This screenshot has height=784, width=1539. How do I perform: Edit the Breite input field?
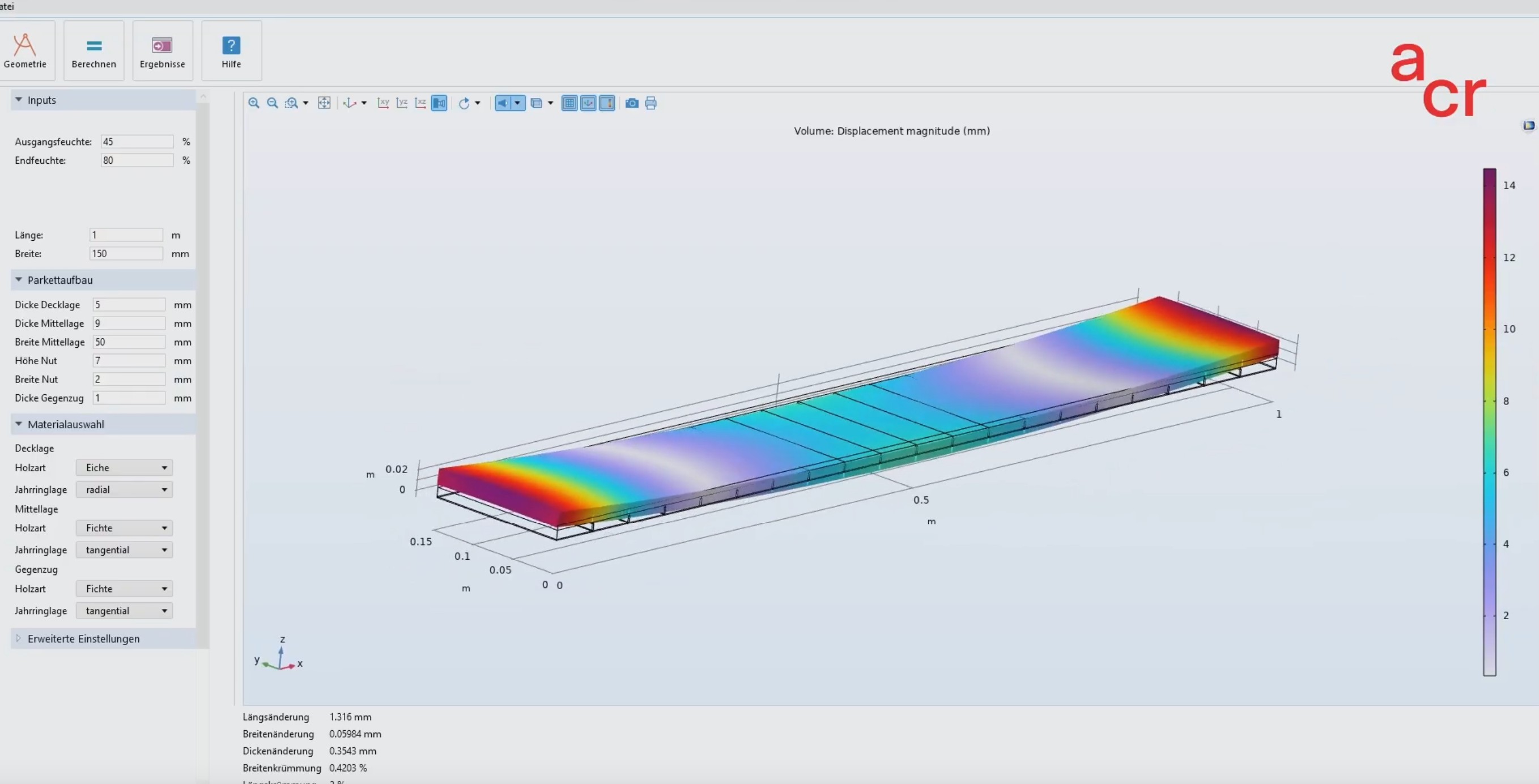click(x=126, y=253)
